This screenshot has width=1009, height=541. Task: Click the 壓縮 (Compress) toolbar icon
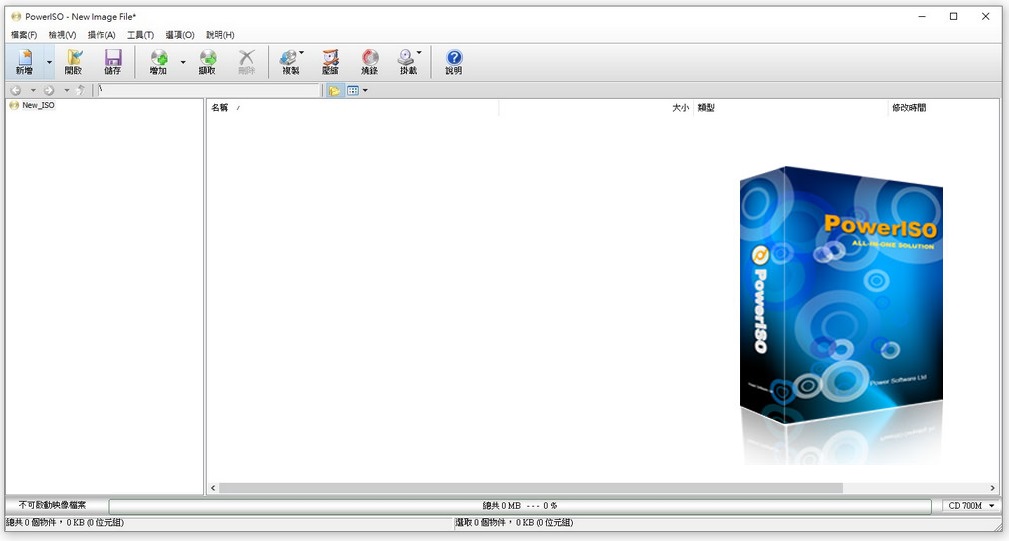click(330, 62)
